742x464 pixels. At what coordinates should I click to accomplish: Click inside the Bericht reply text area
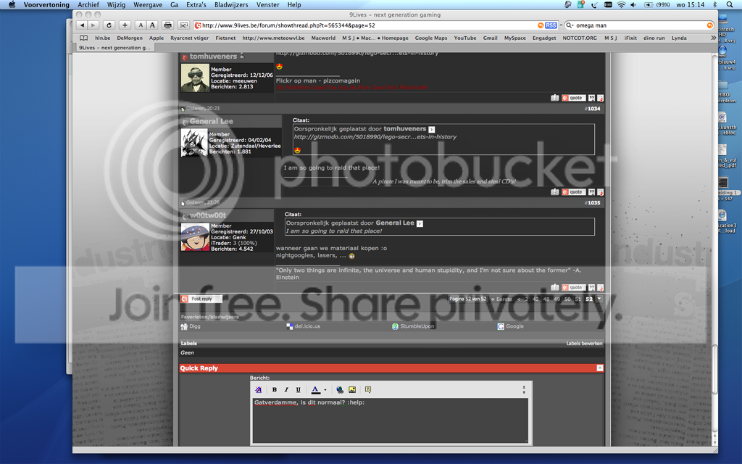(390, 420)
